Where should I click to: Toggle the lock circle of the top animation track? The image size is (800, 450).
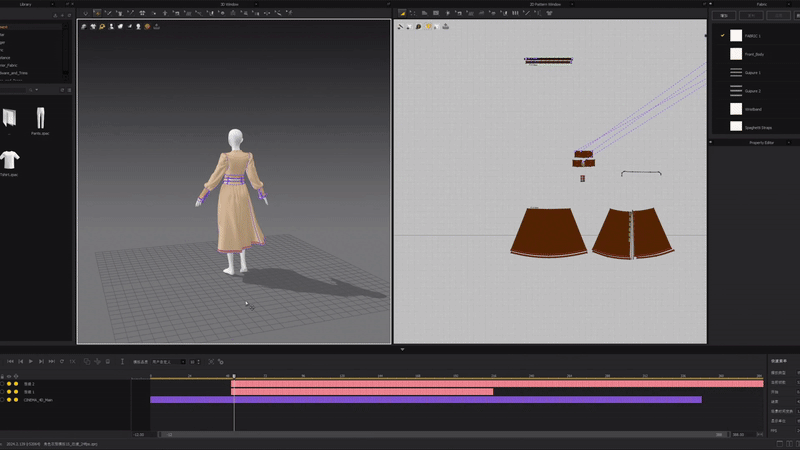[x=2, y=384]
